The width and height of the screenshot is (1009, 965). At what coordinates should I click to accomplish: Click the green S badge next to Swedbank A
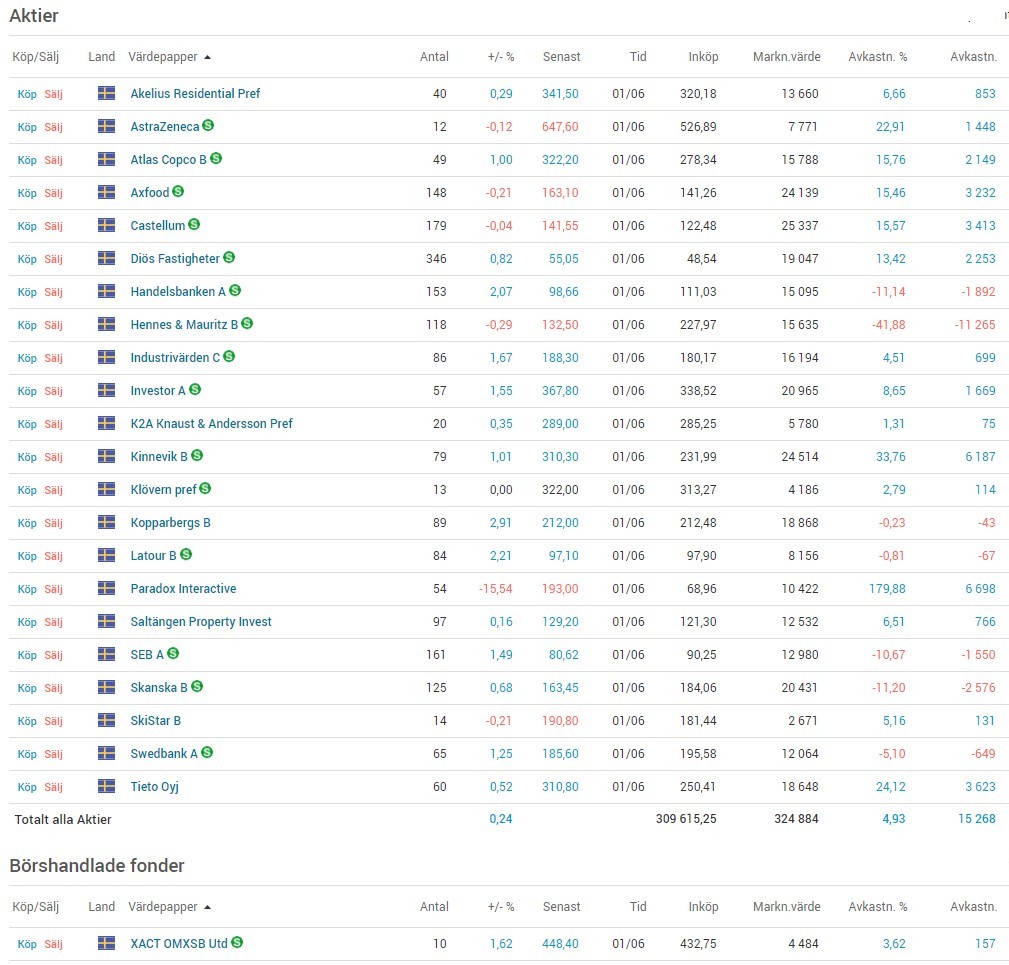coord(207,753)
